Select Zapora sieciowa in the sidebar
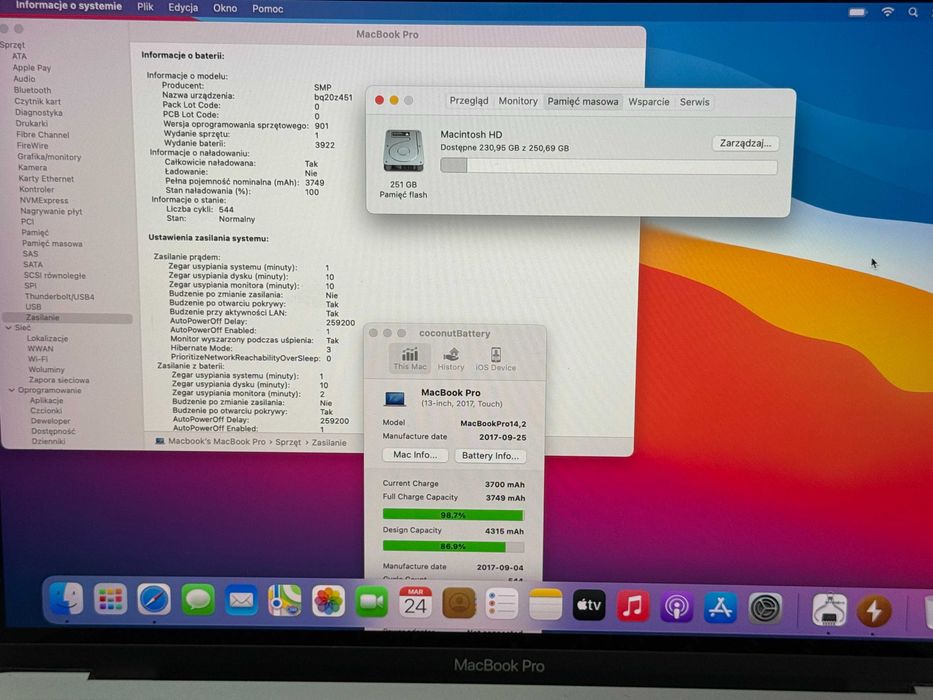 coord(59,380)
